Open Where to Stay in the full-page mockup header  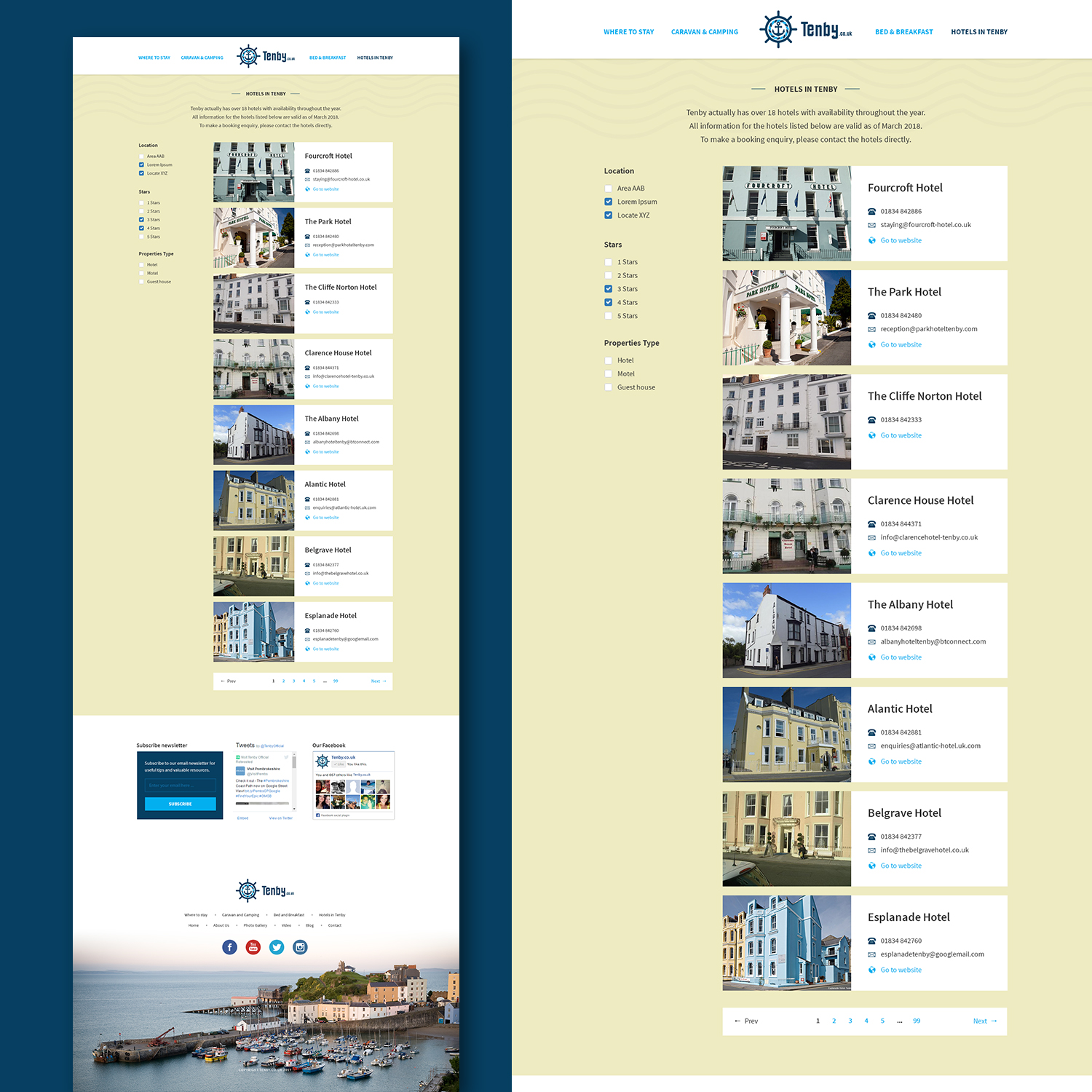154,58
